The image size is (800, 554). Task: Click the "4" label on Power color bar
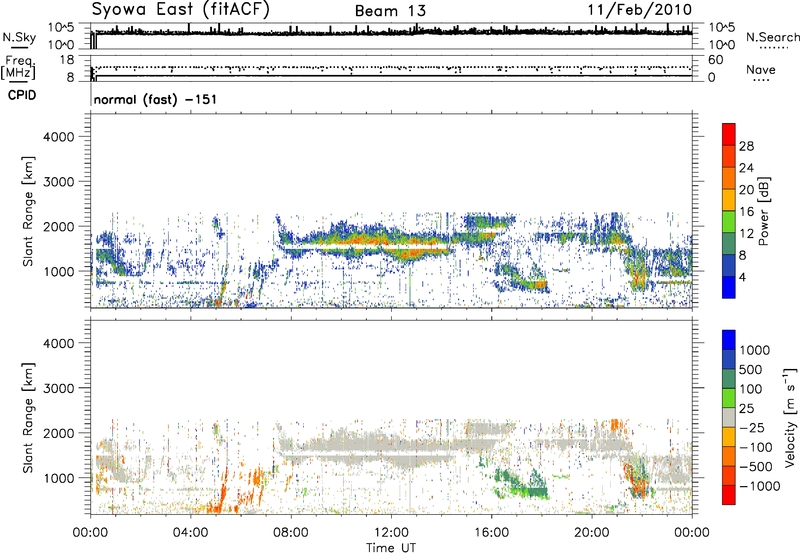[742, 277]
